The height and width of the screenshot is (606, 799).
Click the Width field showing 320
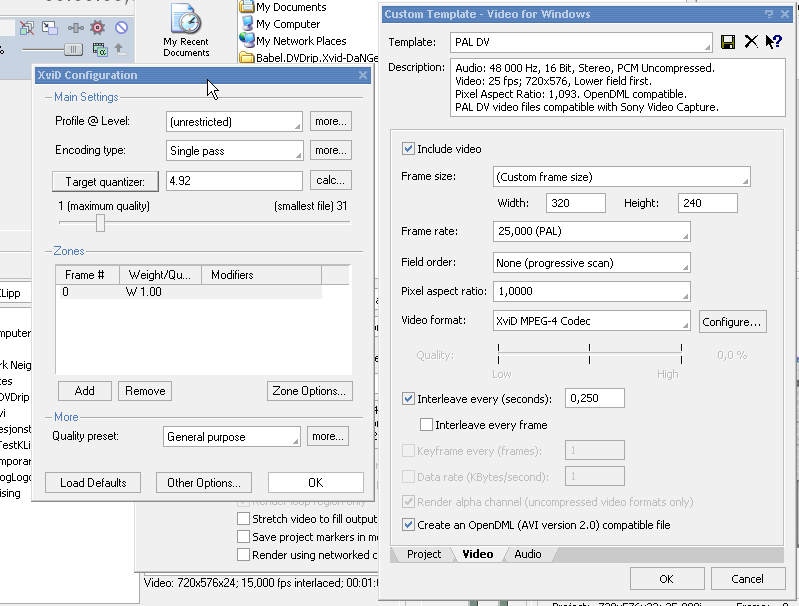coord(576,203)
